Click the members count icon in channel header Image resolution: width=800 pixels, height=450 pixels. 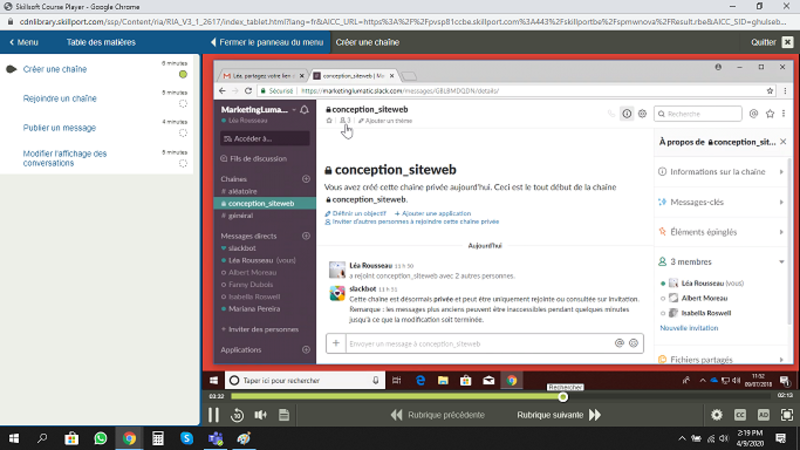point(345,121)
